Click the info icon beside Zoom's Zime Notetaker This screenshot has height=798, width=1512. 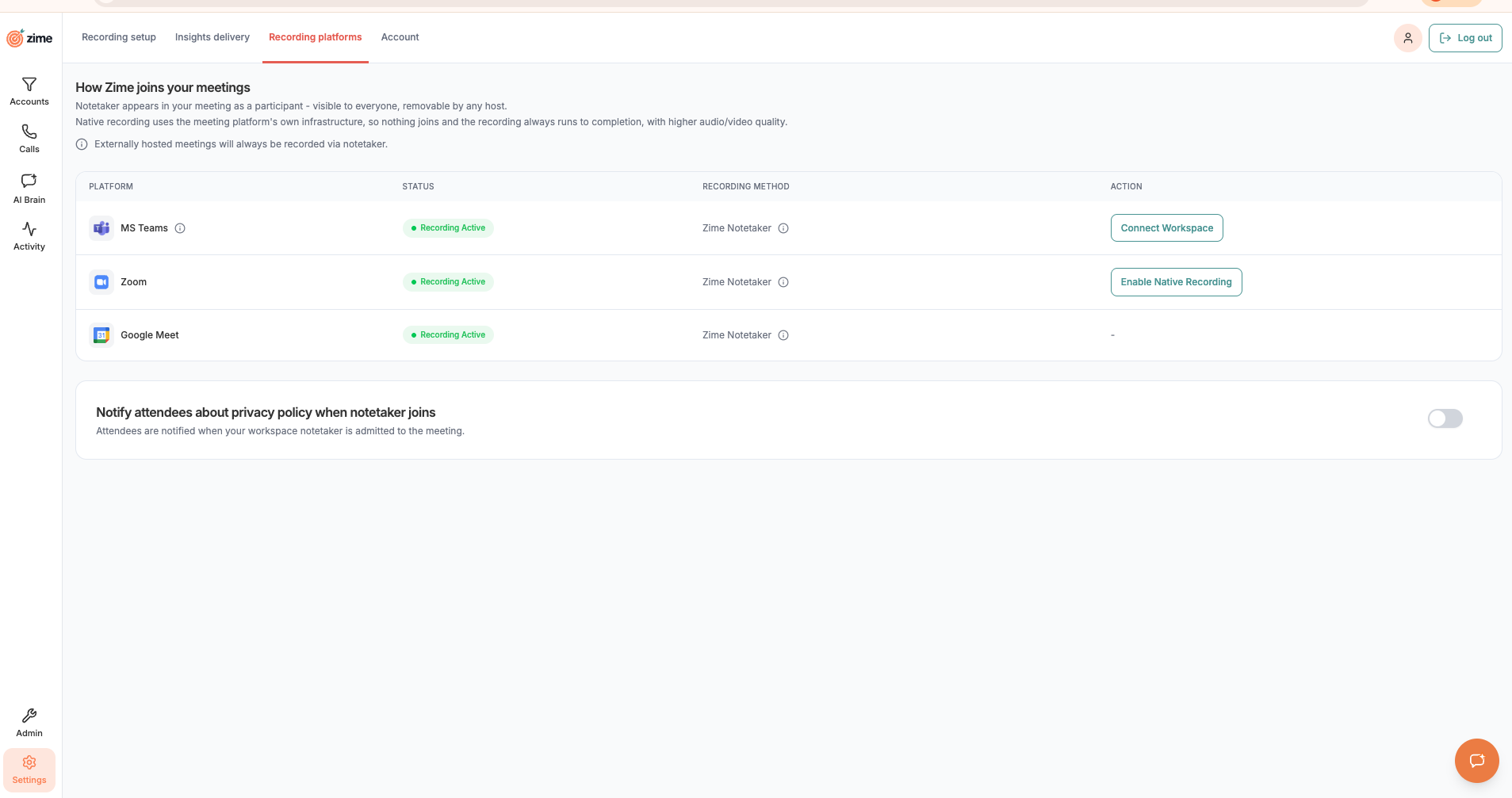click(783, 282)
